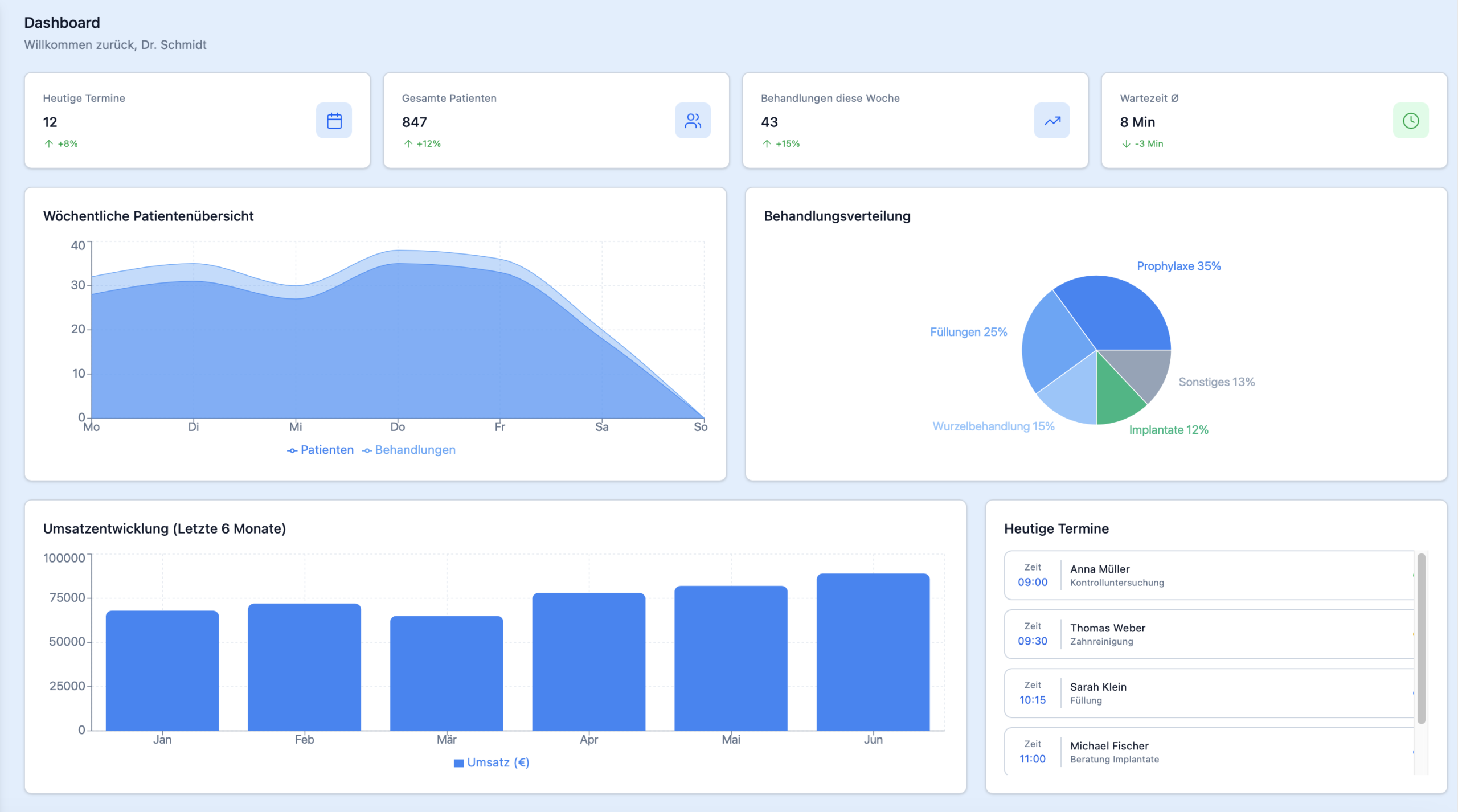Click the green up arrow beside +8%
Image resolution: width=1458 pixels, height=812 pixels.
pyautogui.click(x=49, y=144)
